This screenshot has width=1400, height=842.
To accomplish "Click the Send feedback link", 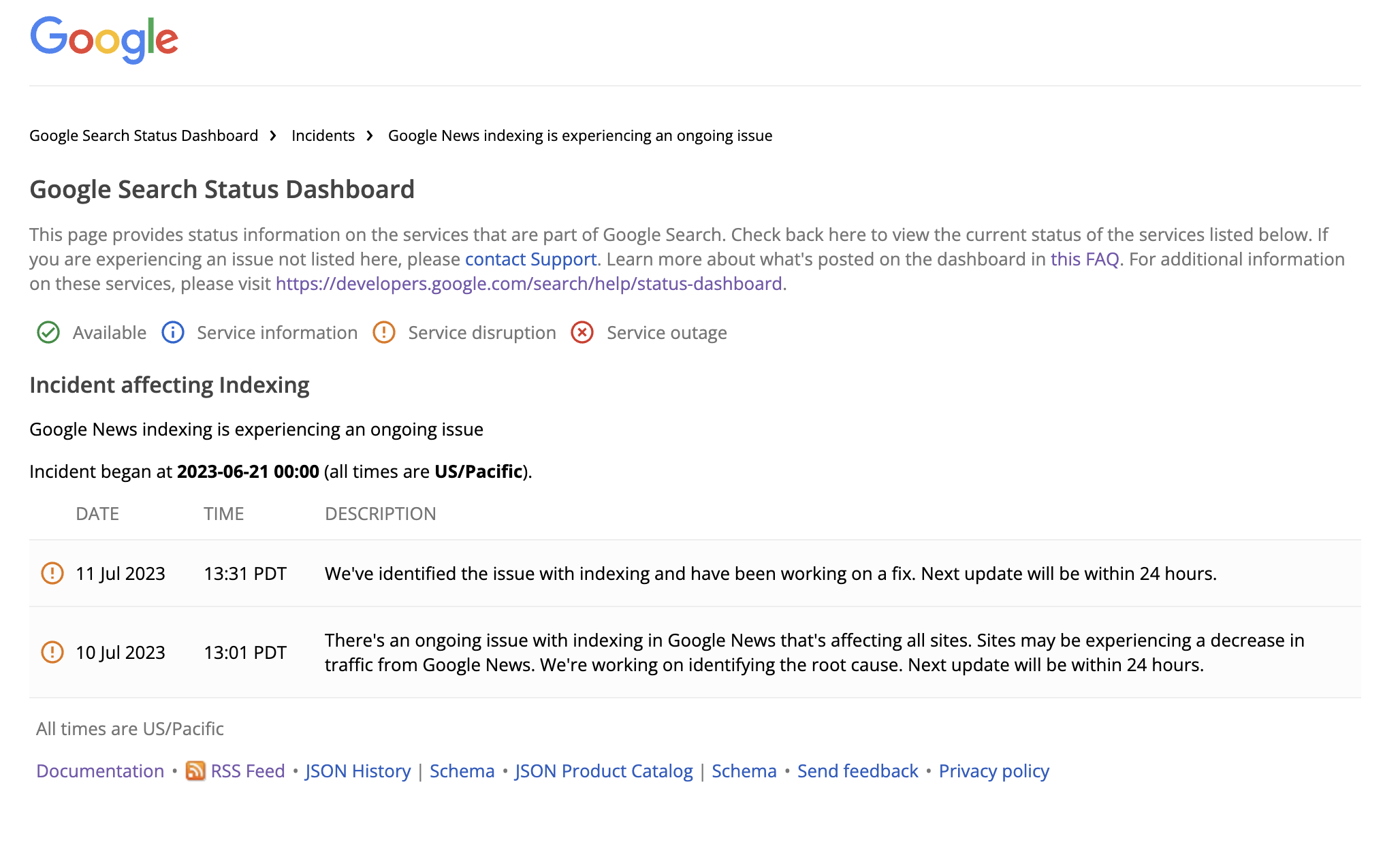I will pos(857,770).
